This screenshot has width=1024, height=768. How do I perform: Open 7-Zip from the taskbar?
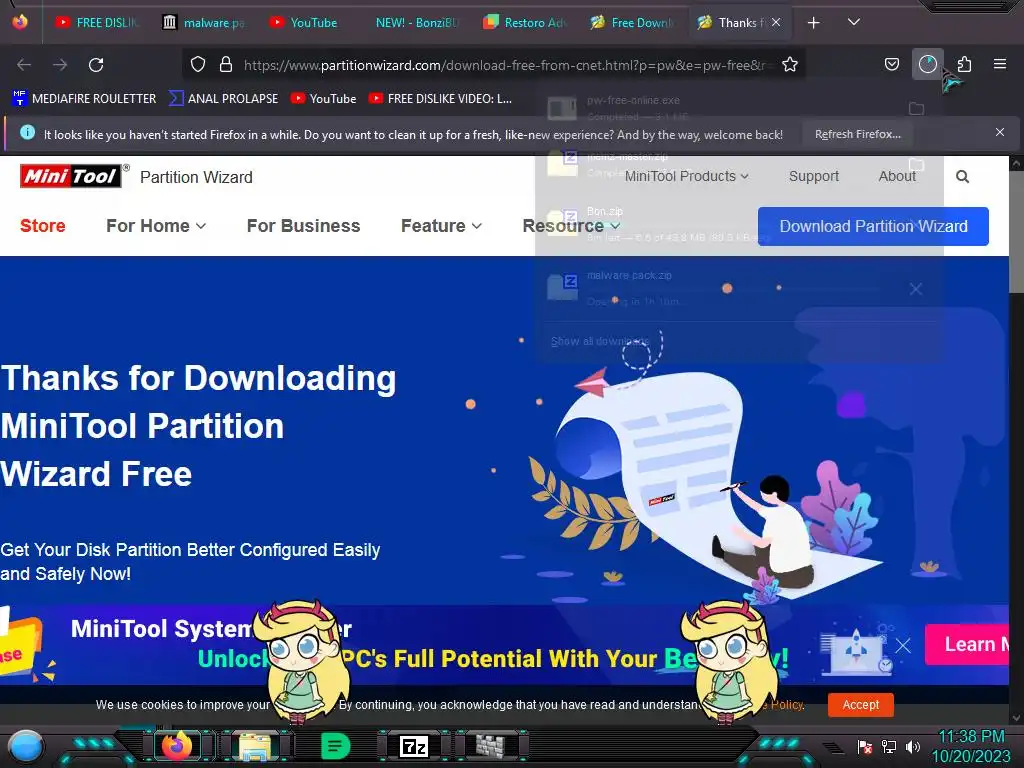413,746
